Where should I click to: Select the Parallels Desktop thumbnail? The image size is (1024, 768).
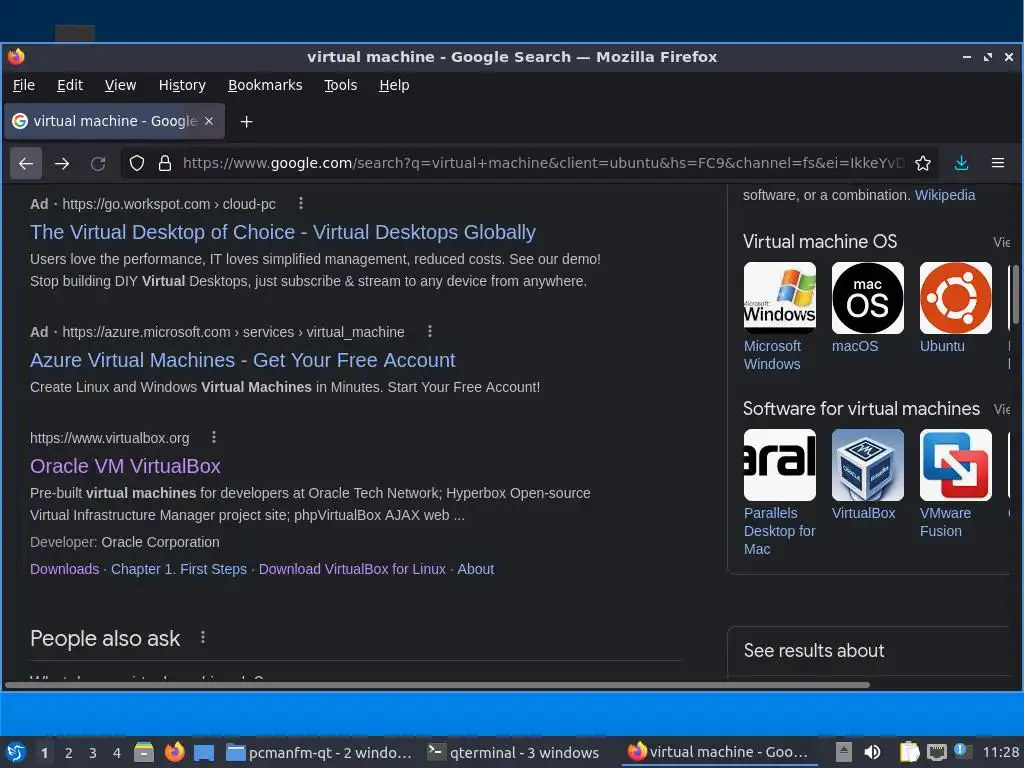779,465
